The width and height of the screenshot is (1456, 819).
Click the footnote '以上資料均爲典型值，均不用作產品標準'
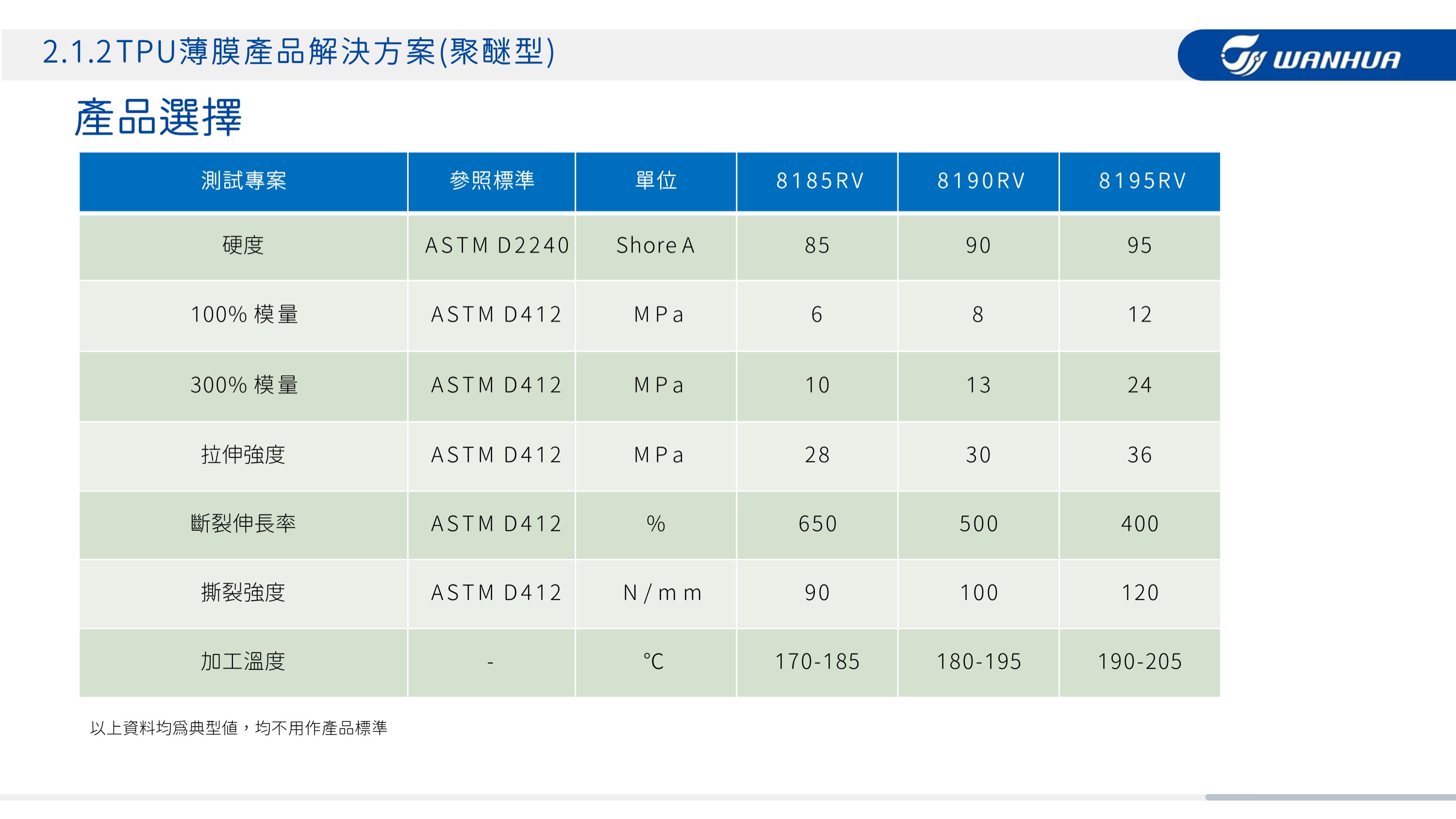click(238, 728)
